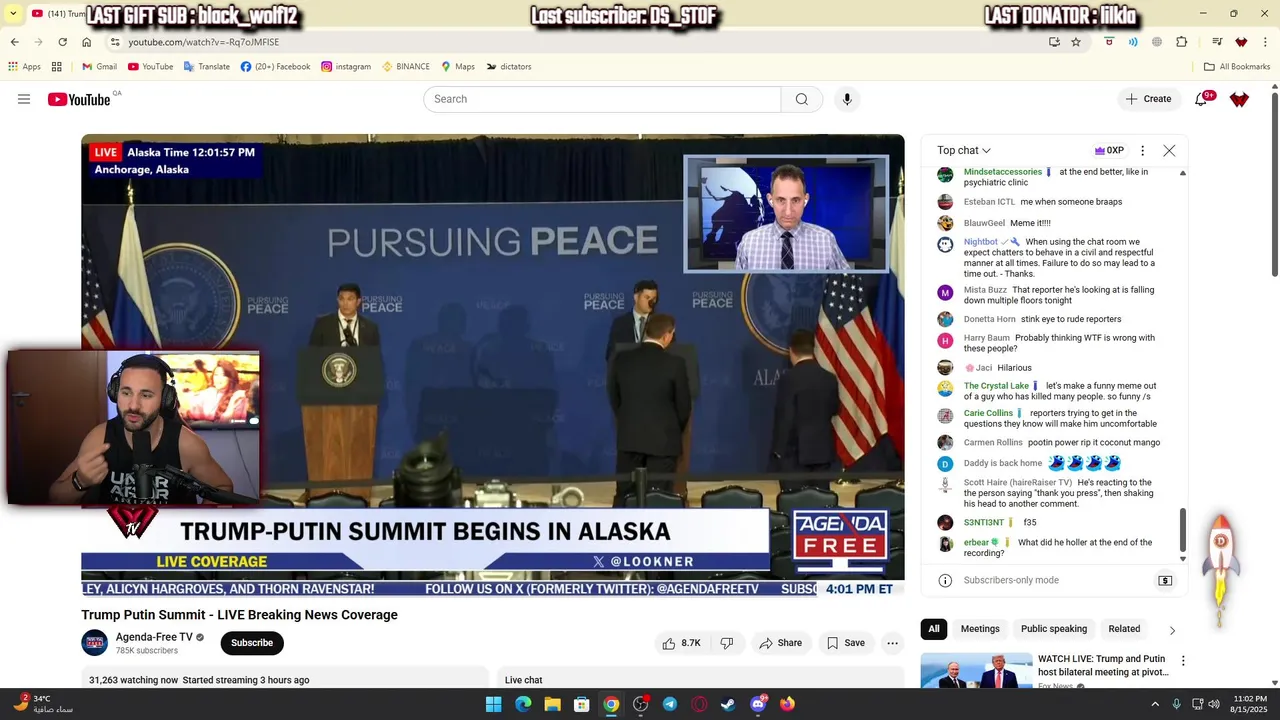1280x720 pixels.
Task: Click the address bar URL
Action: 204,42
